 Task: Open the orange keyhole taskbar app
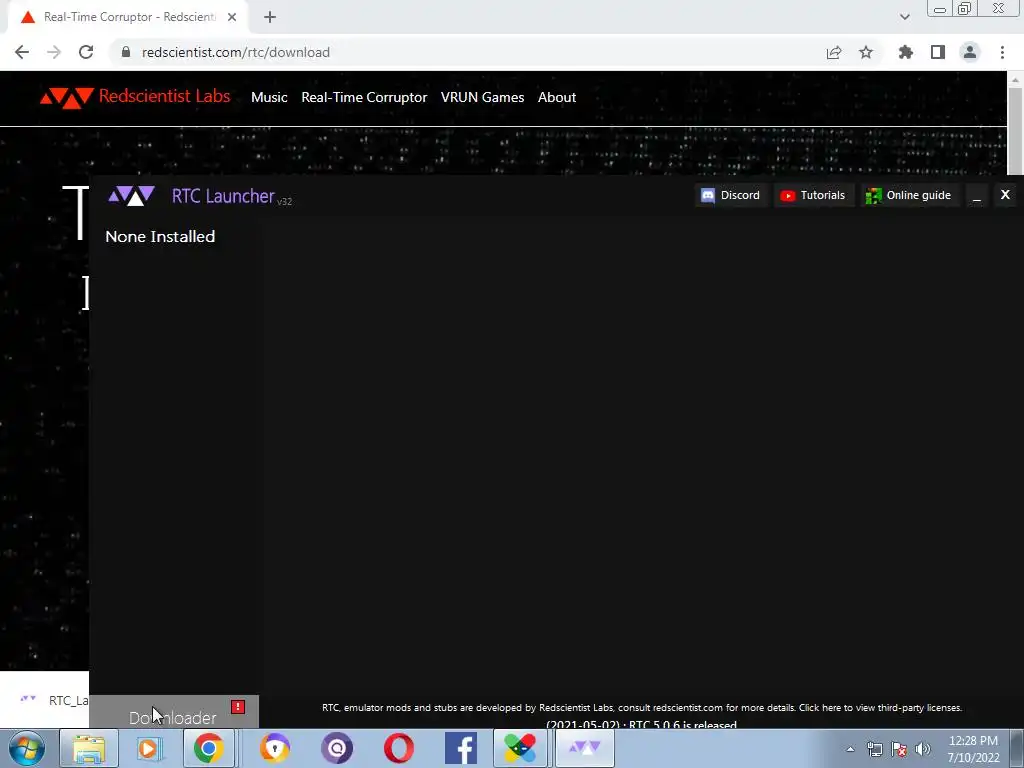274,748
